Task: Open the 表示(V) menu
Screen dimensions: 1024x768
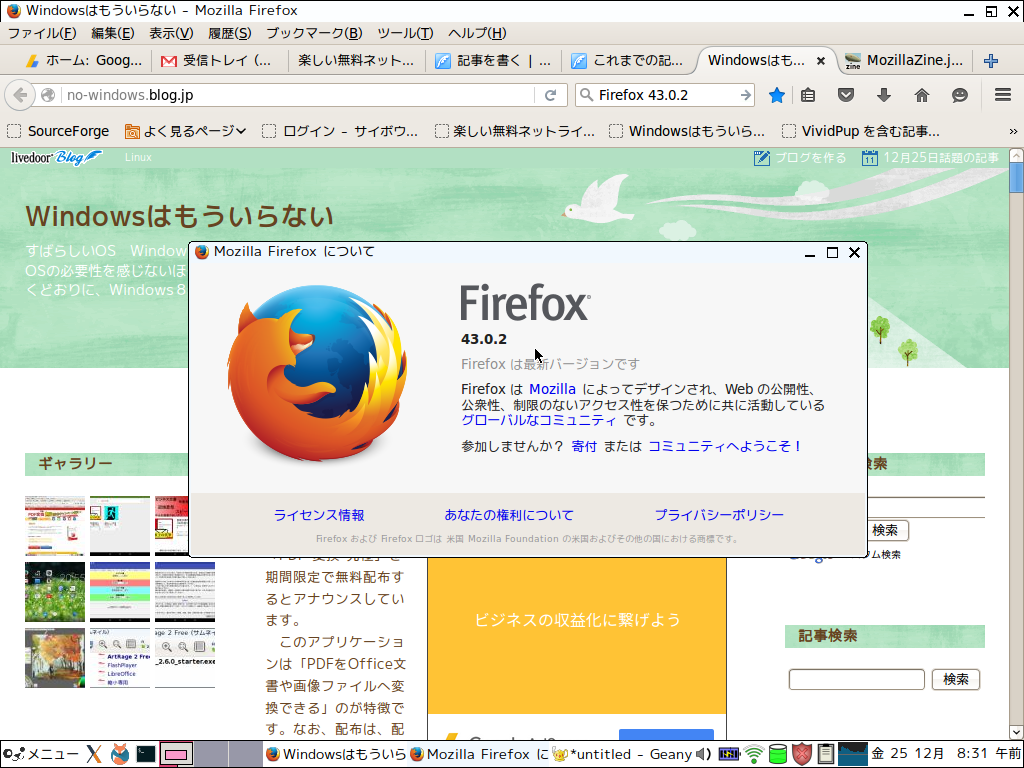Action: pos(171,33)
